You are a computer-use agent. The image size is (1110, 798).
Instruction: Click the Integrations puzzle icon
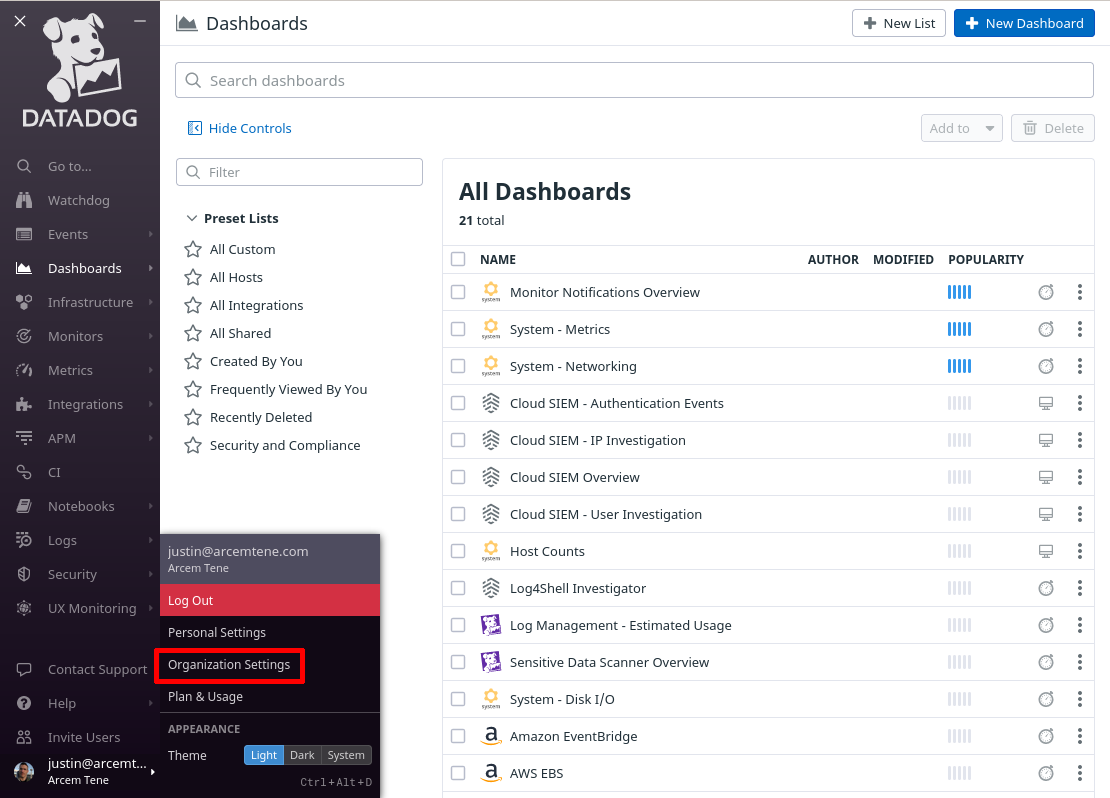tap(24, 404)
